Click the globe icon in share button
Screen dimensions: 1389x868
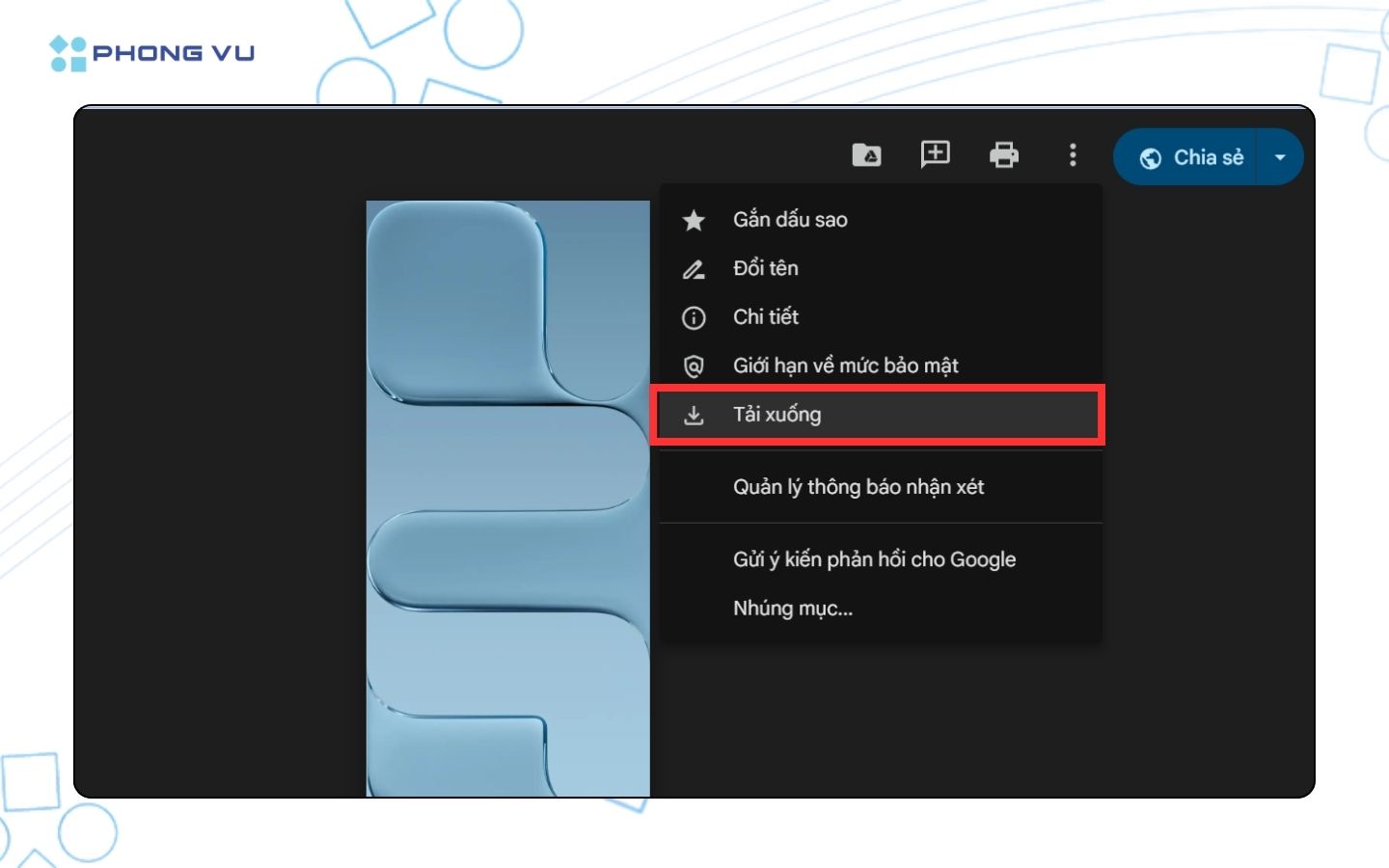(1150, 158)
